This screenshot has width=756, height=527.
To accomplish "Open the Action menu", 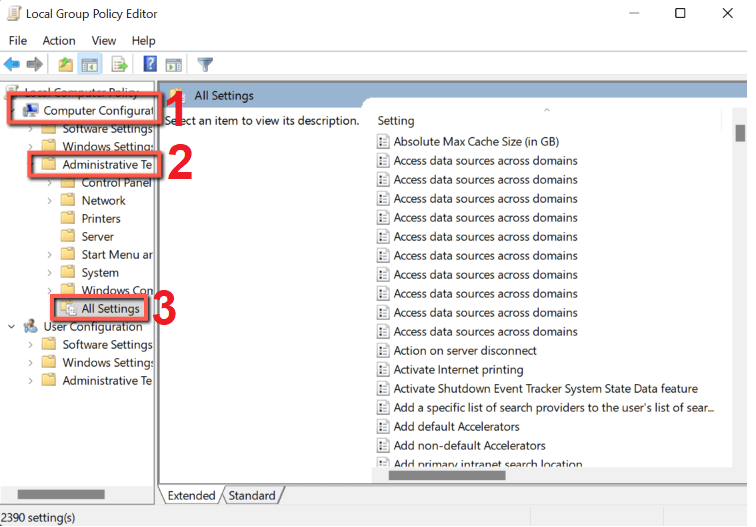I will click(x=58, y=41).
